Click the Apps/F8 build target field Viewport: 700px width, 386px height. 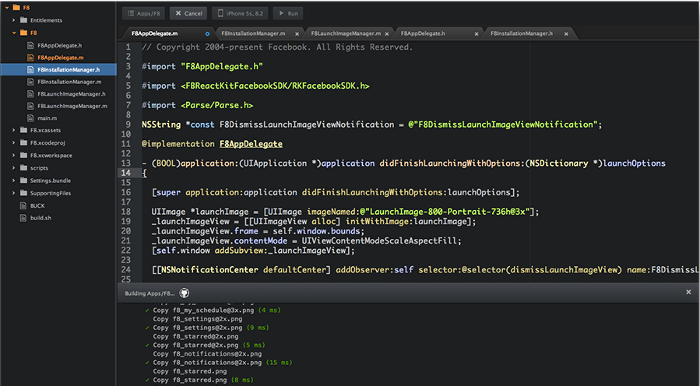[x=144, y=13]
